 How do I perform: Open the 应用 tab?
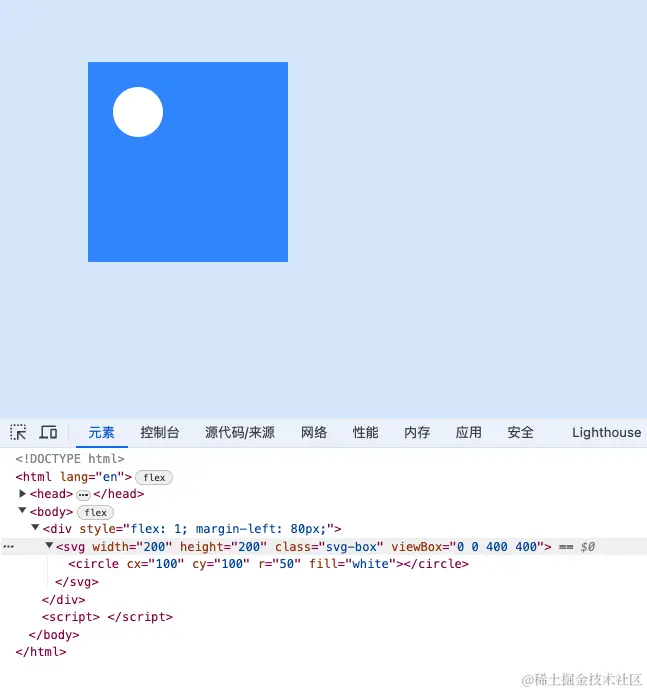[469, 432]
